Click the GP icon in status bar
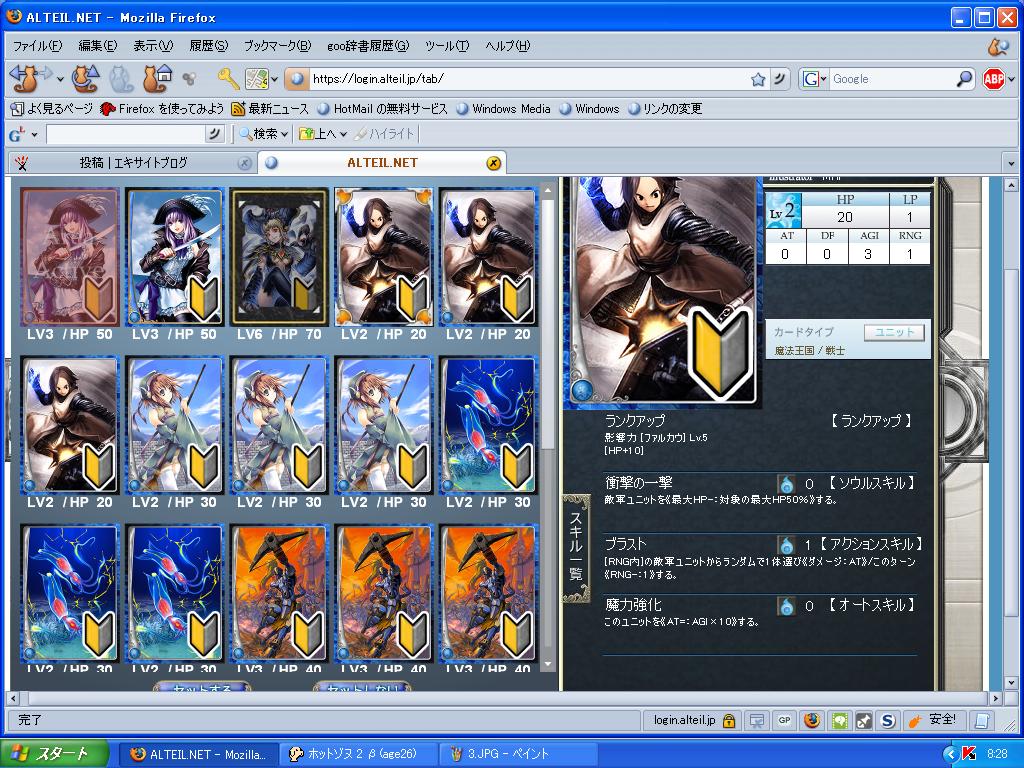 (x=784, y=720)
